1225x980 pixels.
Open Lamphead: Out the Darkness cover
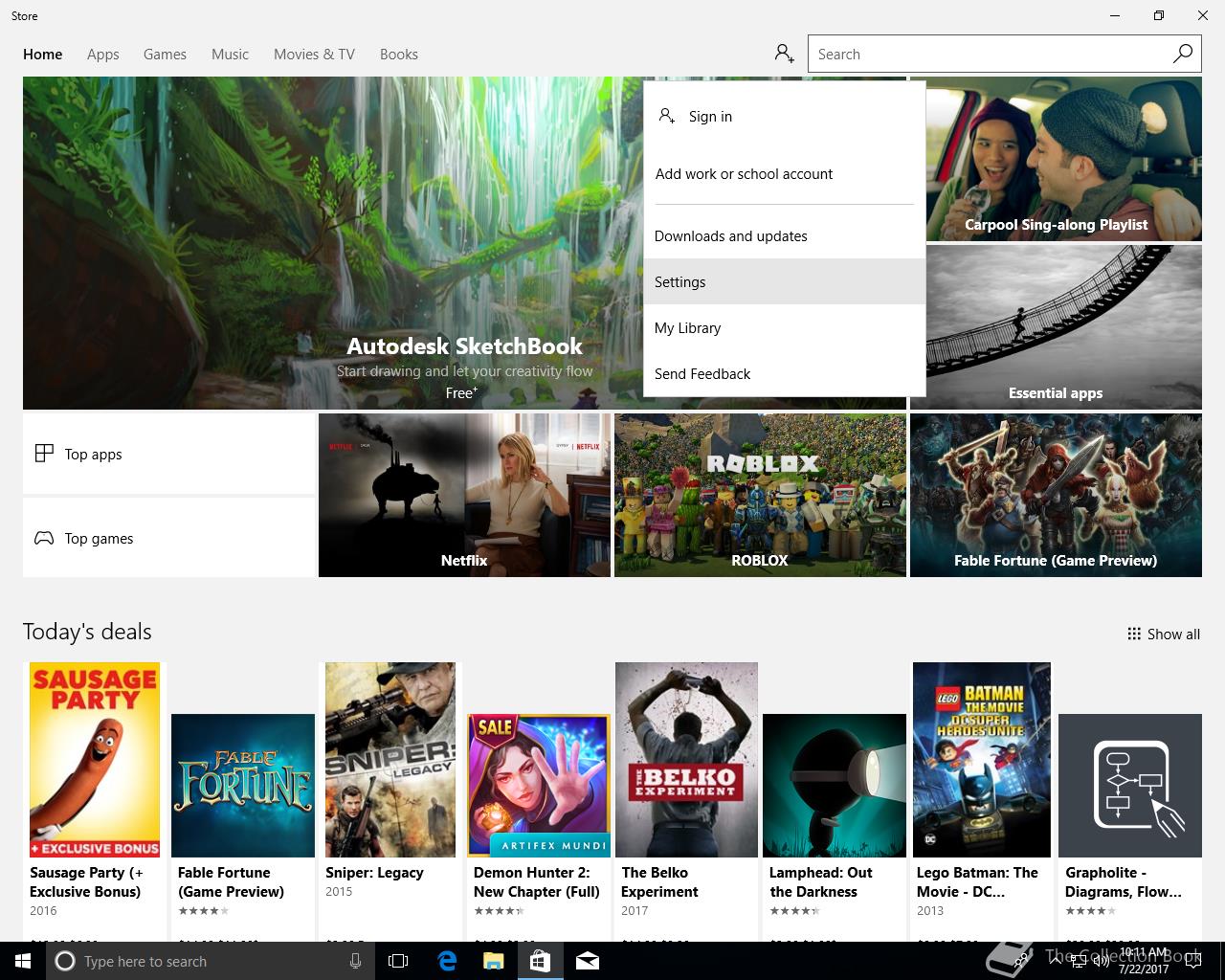tap(835, 786)
